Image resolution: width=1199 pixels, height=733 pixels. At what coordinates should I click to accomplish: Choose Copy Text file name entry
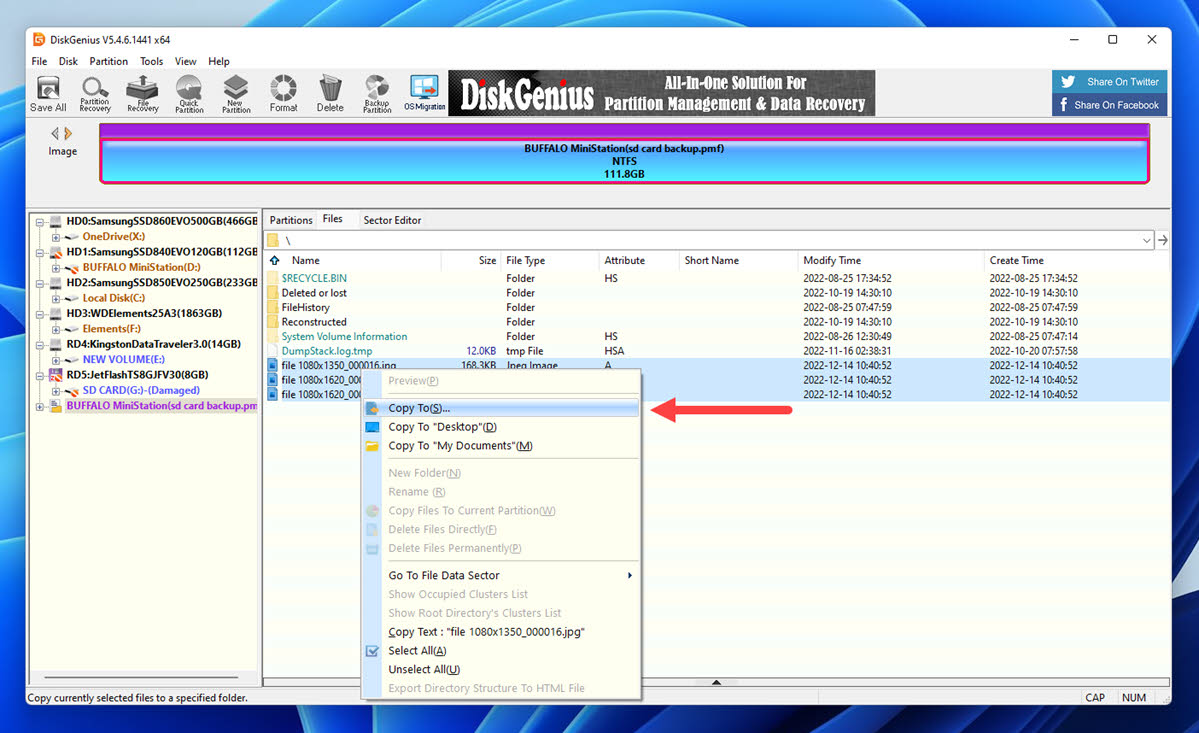(x=502, y=632)
